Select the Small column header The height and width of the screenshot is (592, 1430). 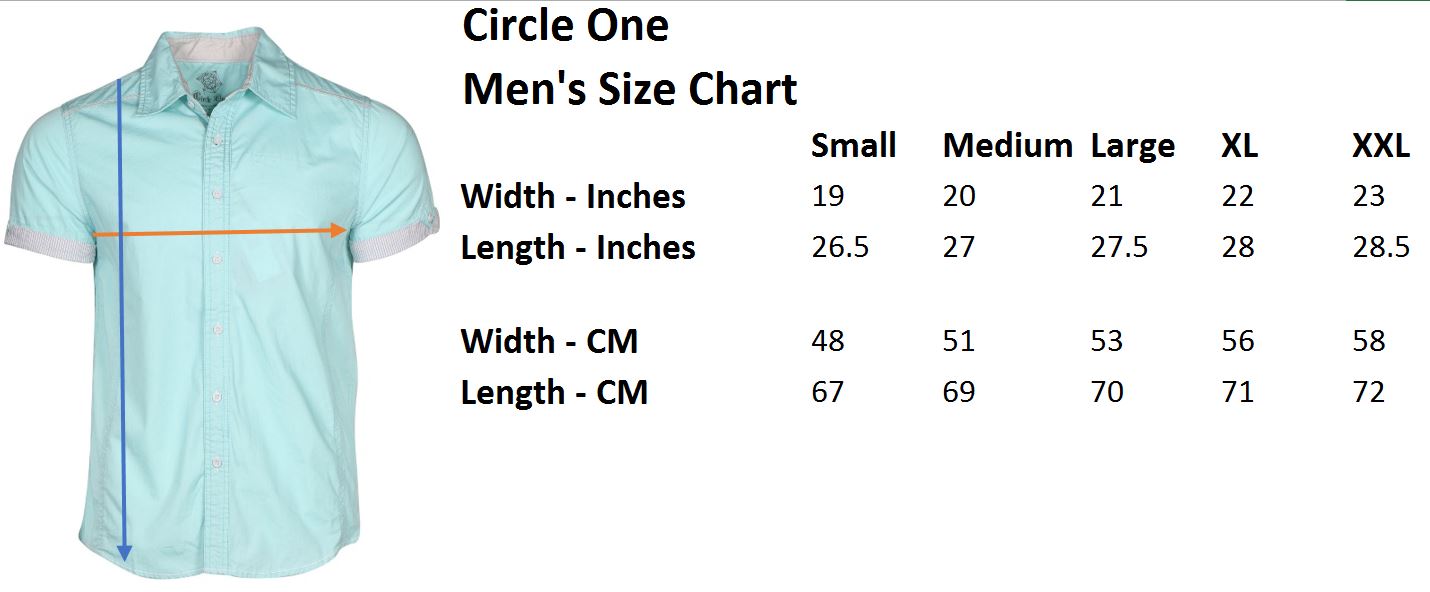pos(853,146)
